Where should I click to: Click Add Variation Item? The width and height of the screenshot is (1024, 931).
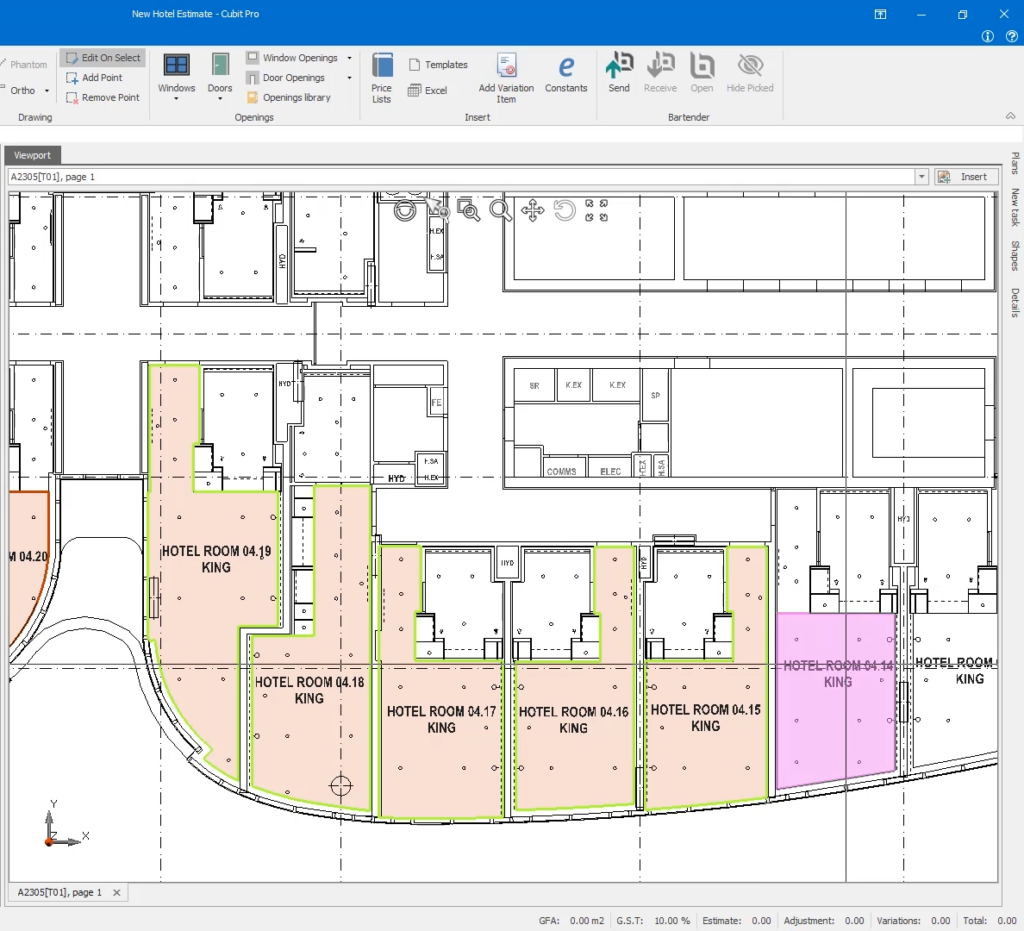tap(506, 75)
